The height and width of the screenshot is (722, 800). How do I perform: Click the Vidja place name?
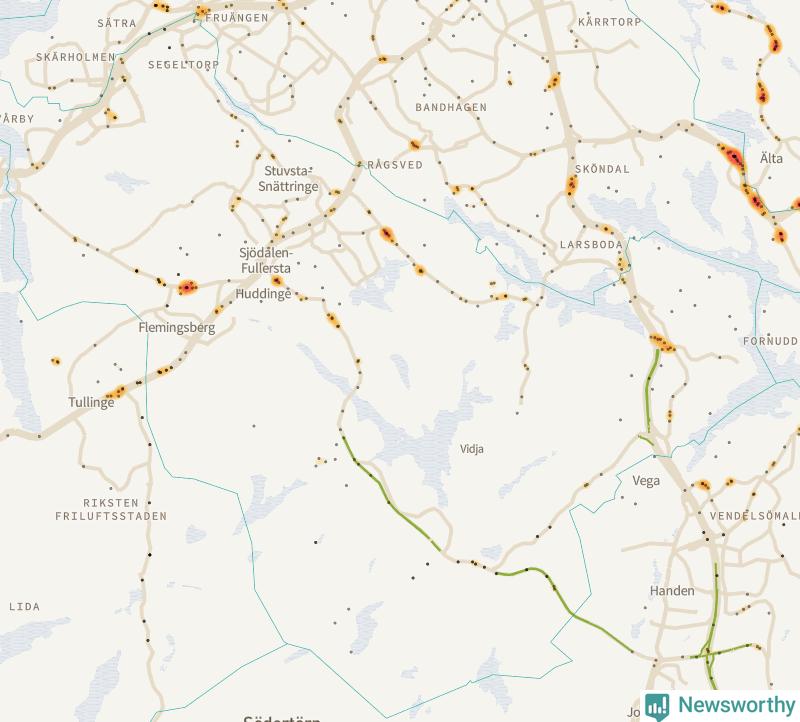pyautogui.click(x=471, y=449)
